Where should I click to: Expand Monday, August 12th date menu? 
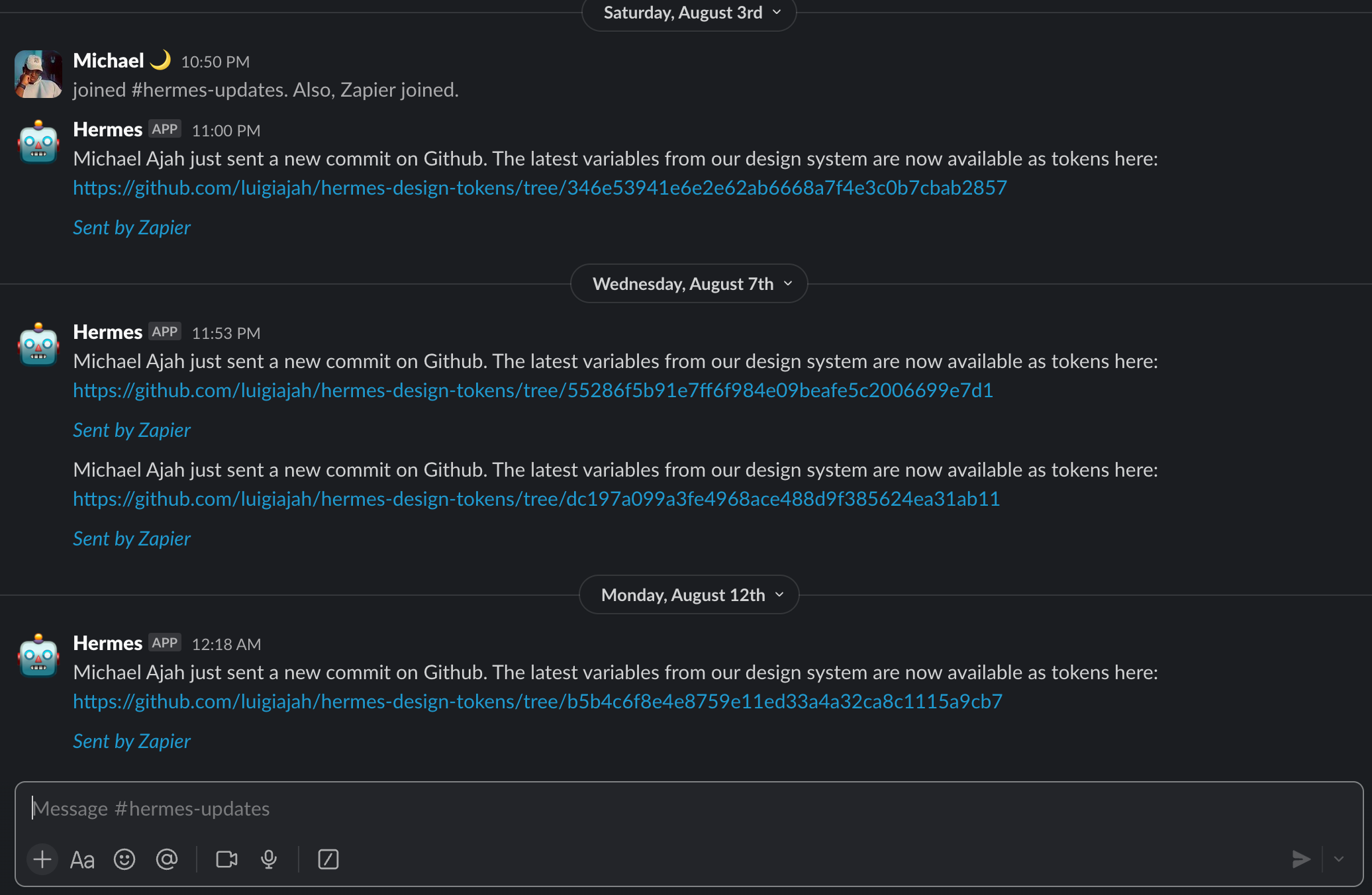pyautogui.click(x=689, y=595)
